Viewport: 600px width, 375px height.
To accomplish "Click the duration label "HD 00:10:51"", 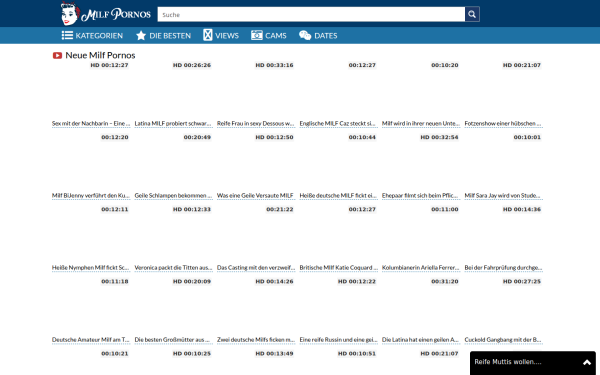I will pyautogui.click(x=357, y=354).
